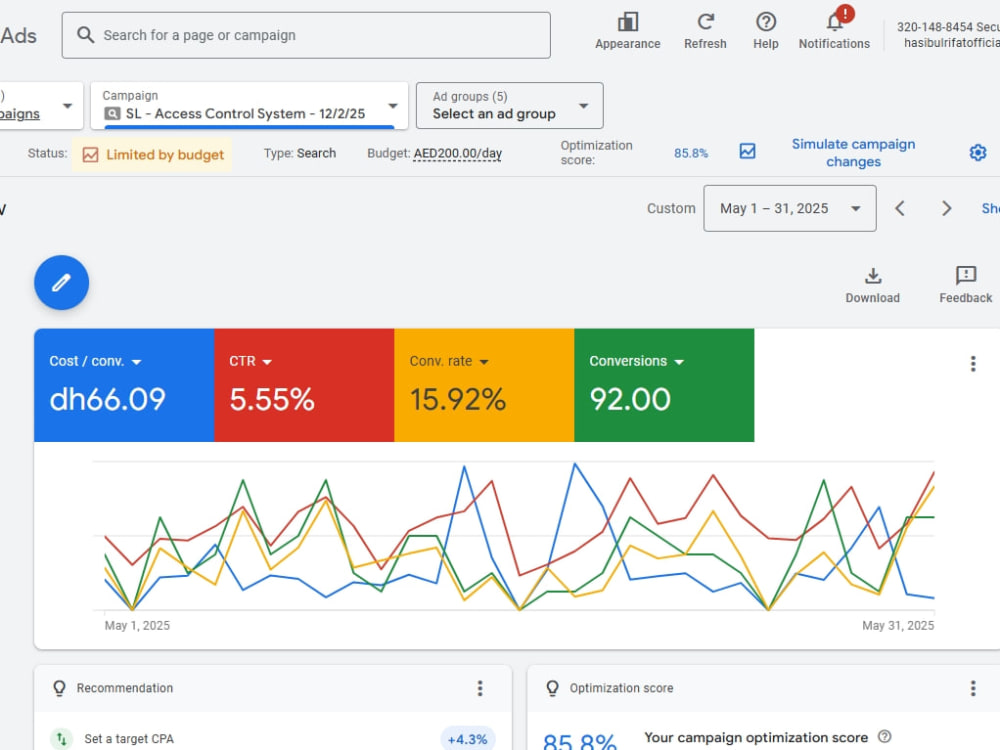This screenshot has height=750, width=1000.
Task: Open the Notifications bell
Action: tap(834, 22)
